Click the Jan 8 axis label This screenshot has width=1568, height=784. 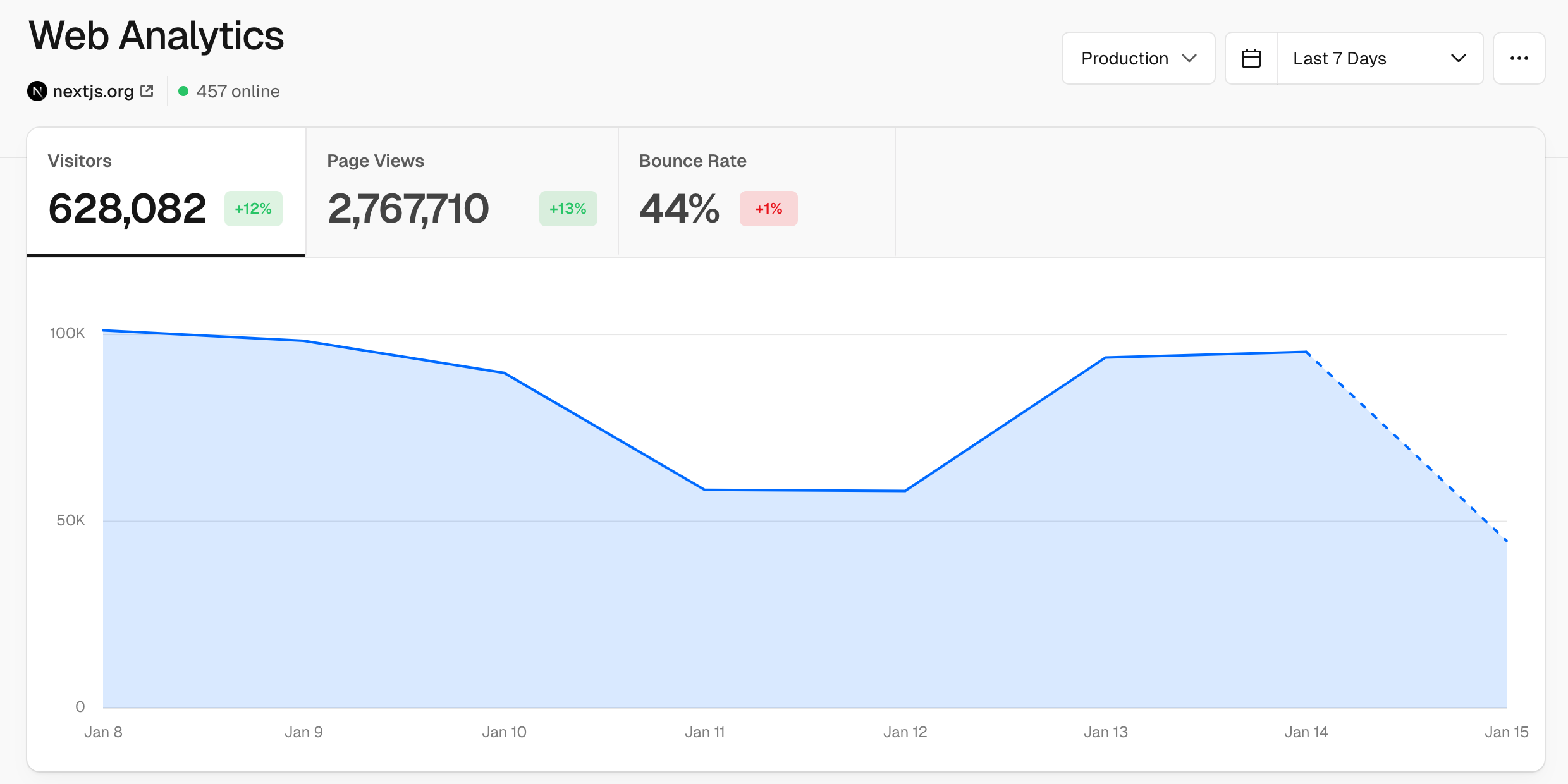[103, 732]
